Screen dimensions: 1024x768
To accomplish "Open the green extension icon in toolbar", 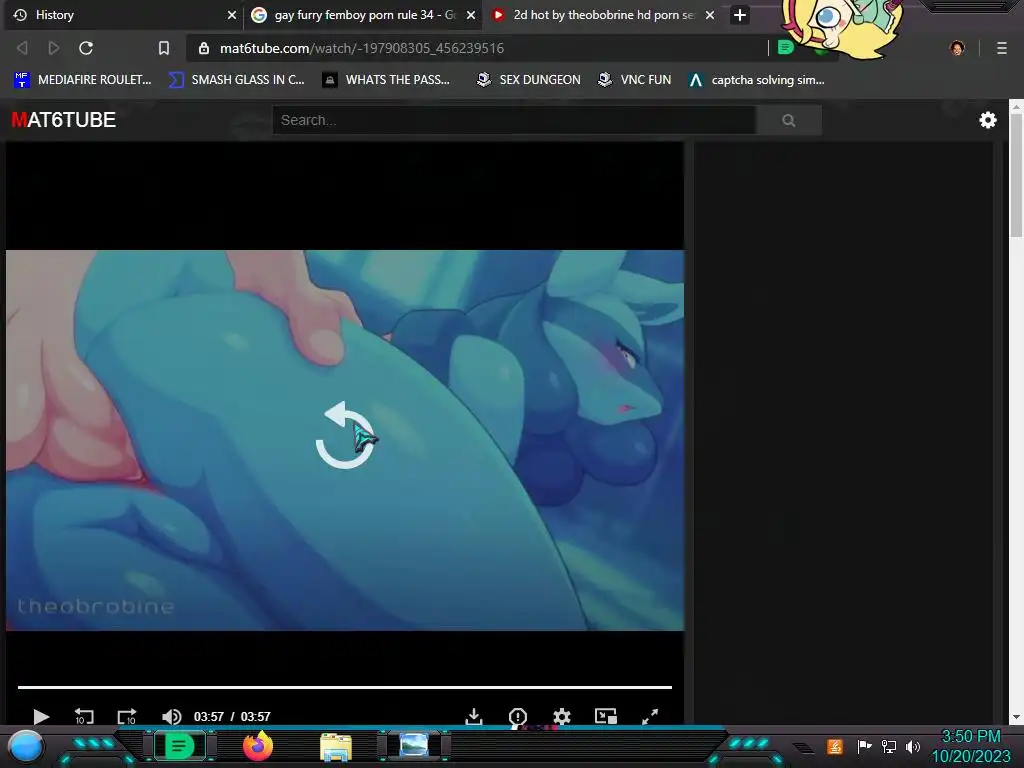I will pos(786,47).
